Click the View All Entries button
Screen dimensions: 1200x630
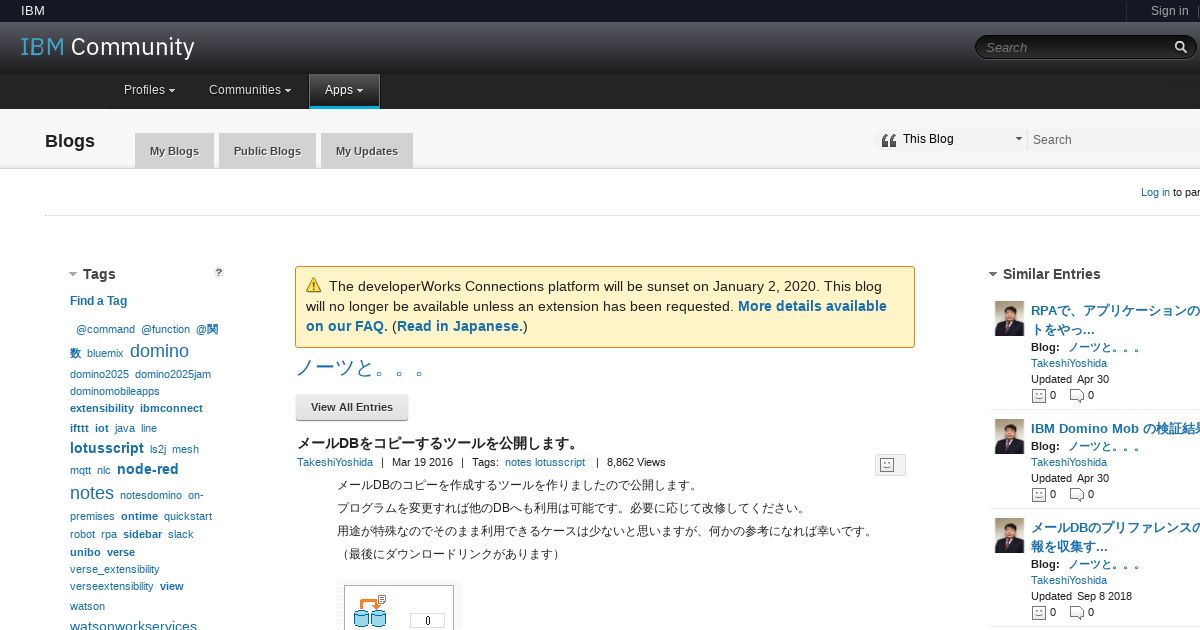352,407
